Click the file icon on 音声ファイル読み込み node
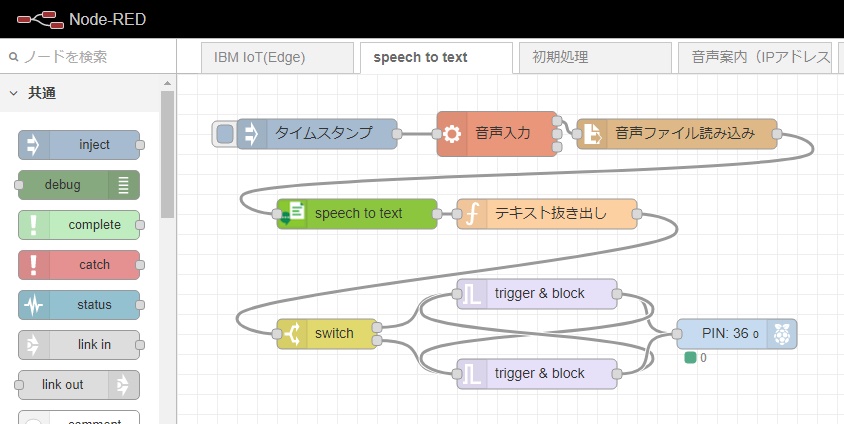The width and height of the screenshot is (844, 424). point(593,134)
